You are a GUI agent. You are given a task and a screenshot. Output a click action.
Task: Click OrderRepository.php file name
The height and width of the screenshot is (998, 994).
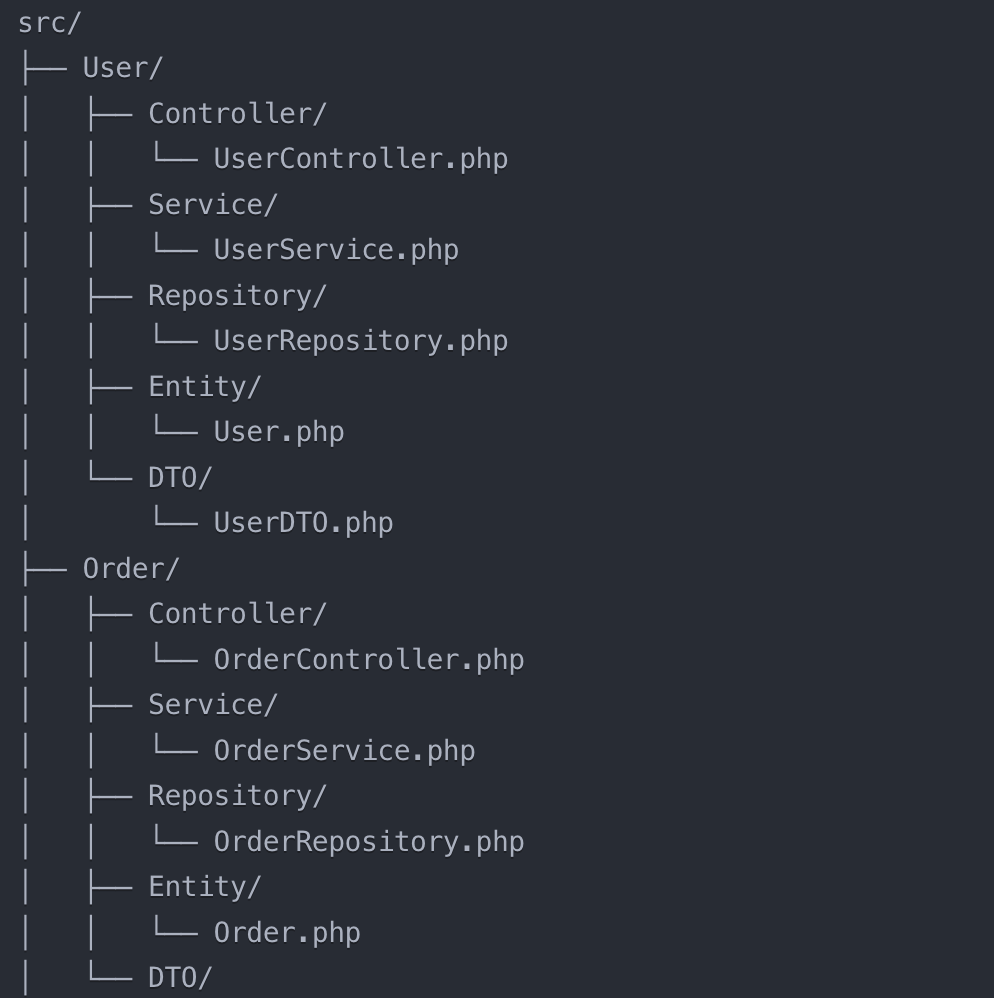pyautogui.click(x=369, y=841)
